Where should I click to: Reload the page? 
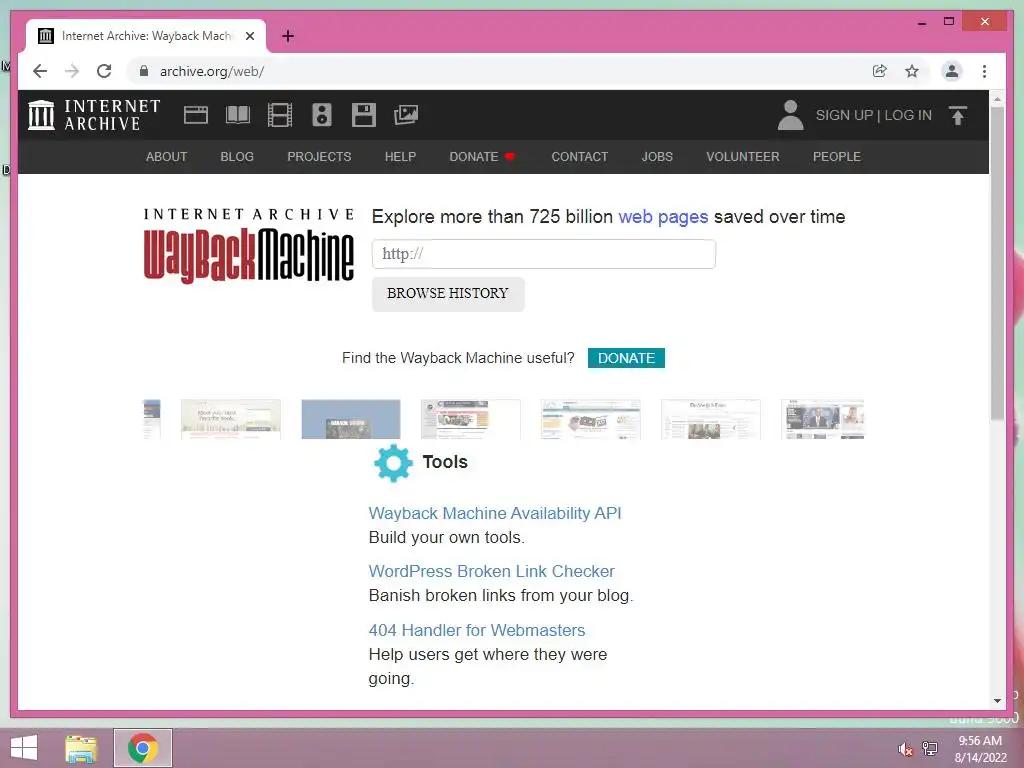[104, 71]
